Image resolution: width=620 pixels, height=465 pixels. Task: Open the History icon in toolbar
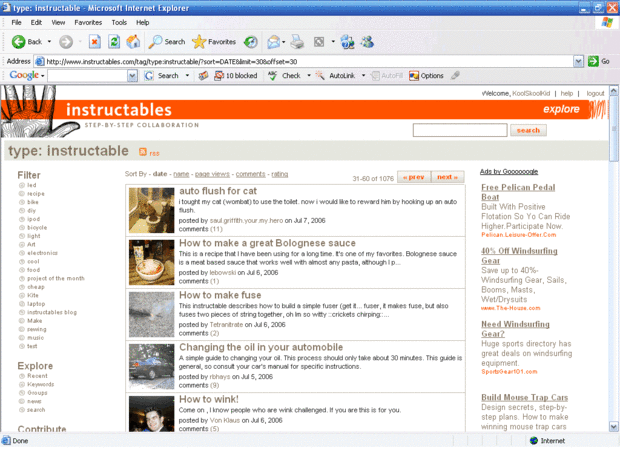point(250,42)
